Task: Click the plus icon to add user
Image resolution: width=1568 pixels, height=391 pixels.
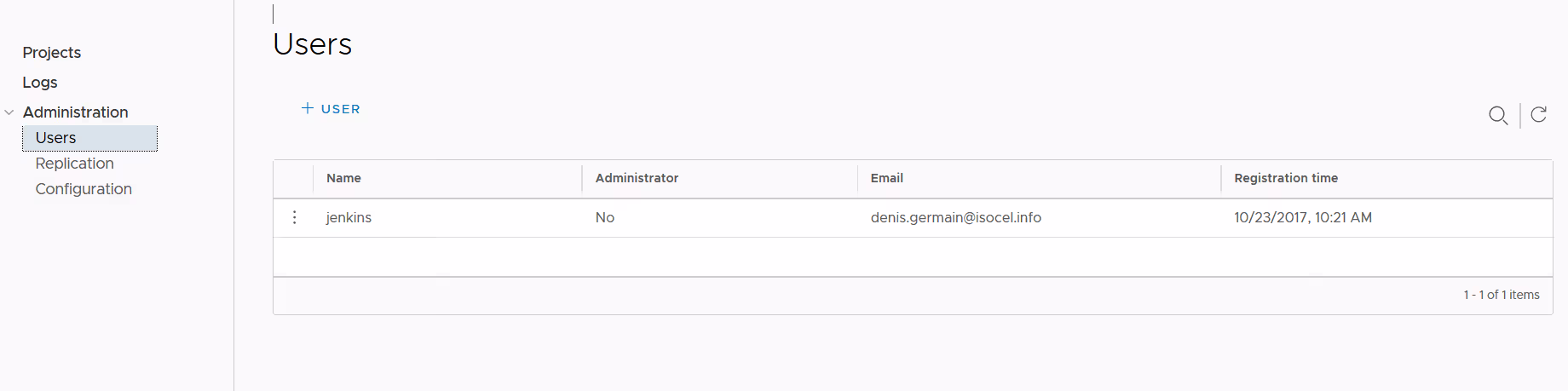Action: pos(308,108)
